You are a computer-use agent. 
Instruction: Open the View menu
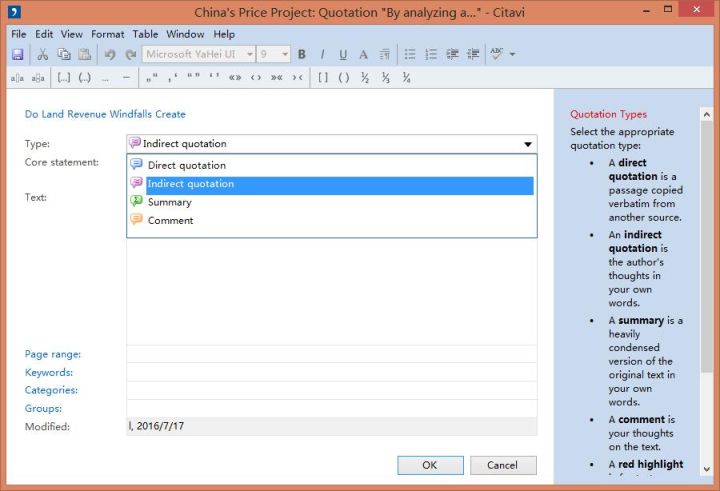coord(72,34)
